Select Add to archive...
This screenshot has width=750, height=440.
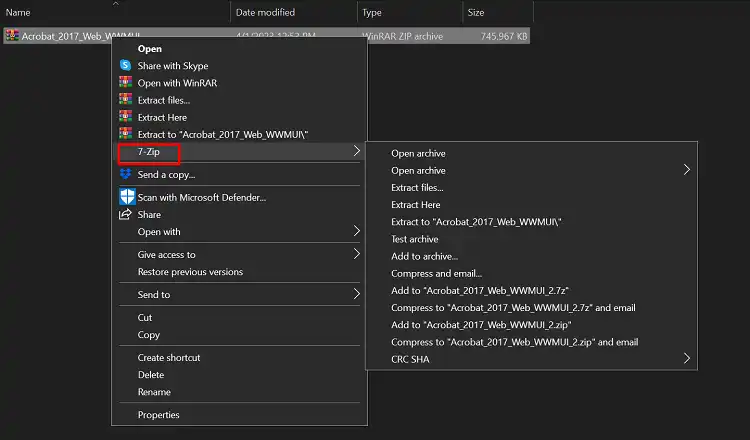(424, 257)
